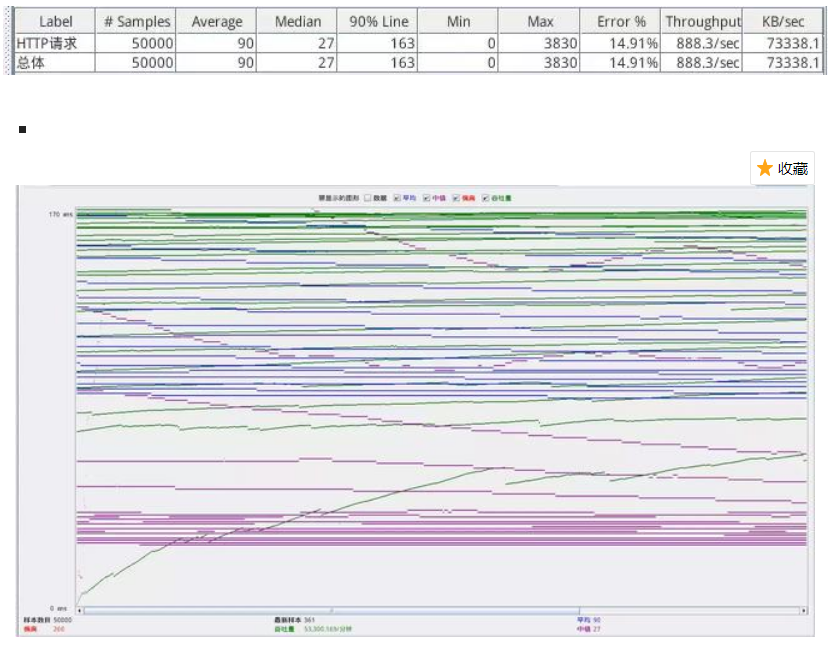Click the 0 ms axis label
The image size is (835, 649).
point(59,608)
